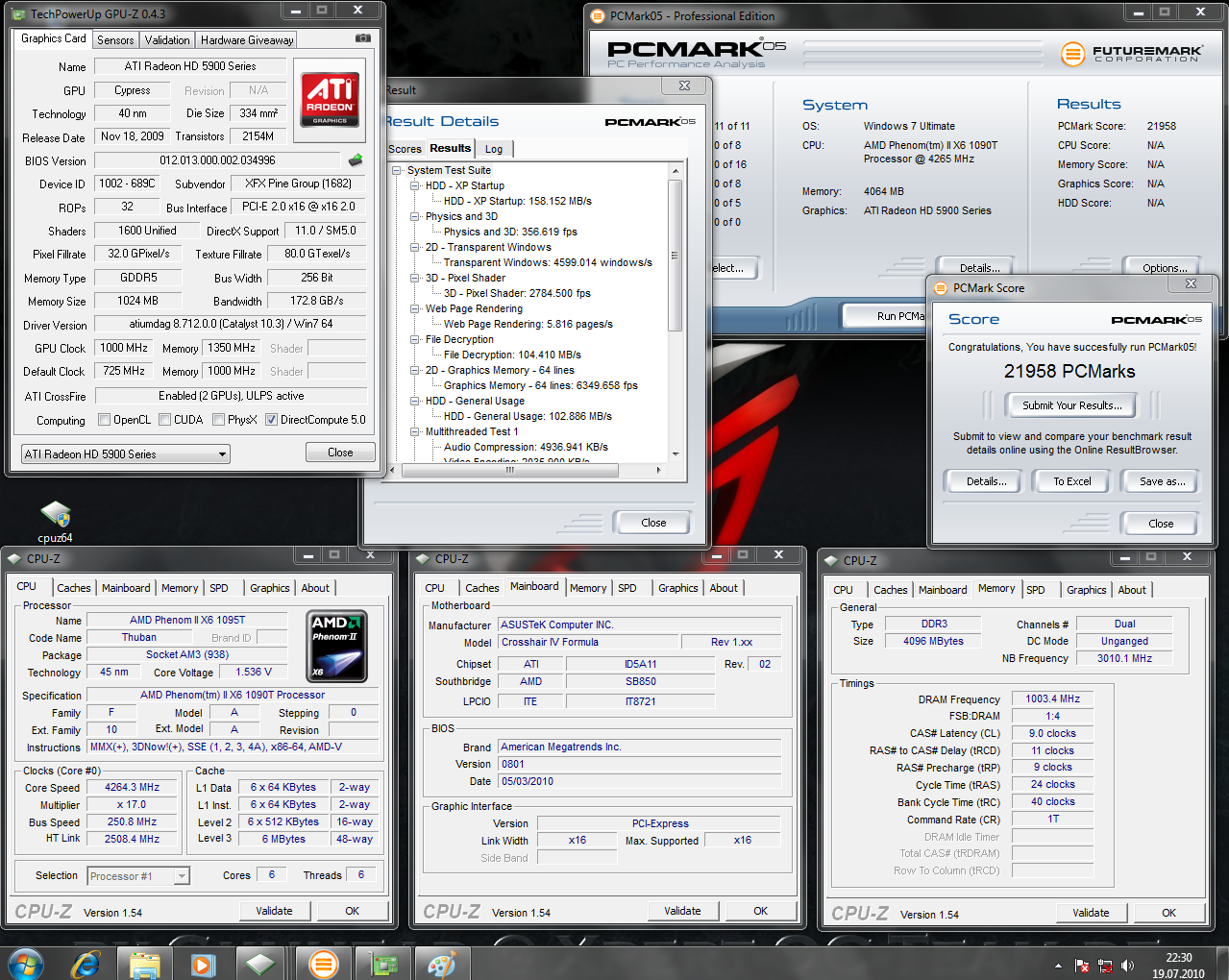Screen dimensions: 1229x980
Task: Open Graphics tab in the right CPU-Z window
Action: point(1087,590)
